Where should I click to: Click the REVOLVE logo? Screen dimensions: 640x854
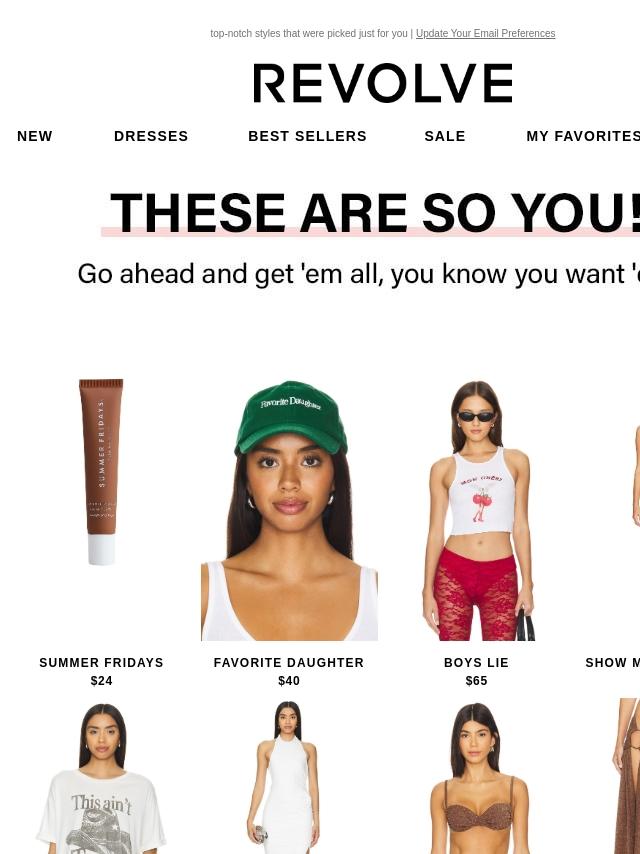(383, 83)
